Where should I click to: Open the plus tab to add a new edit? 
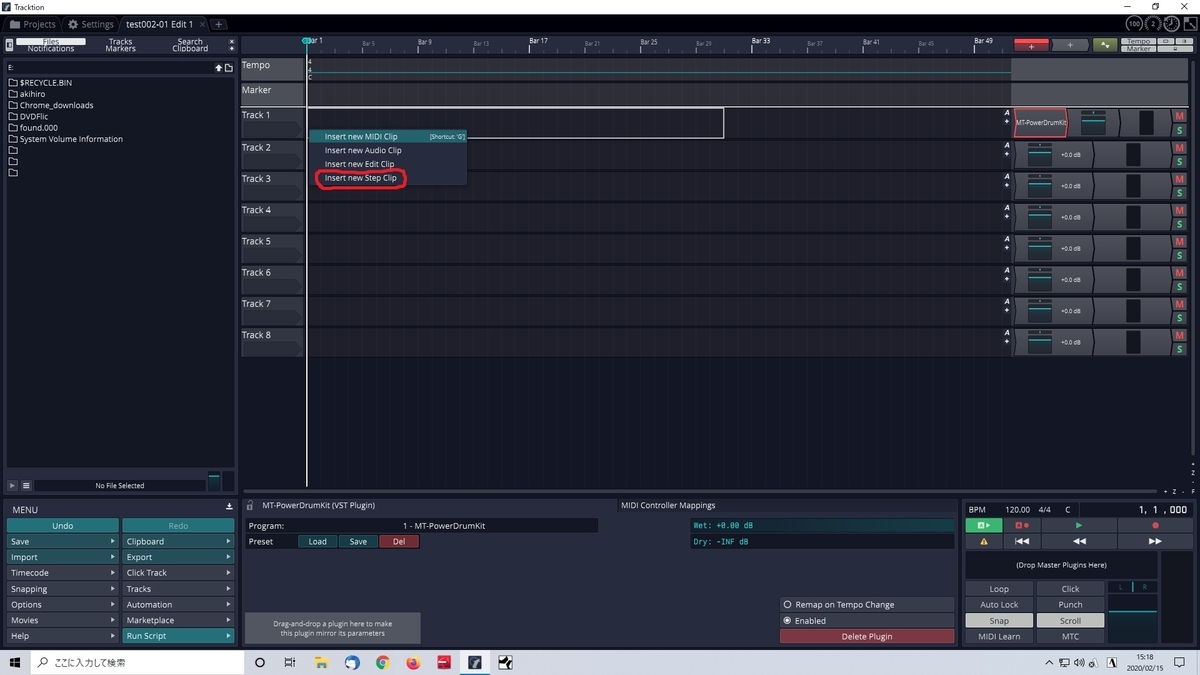(x=219, y=24)
